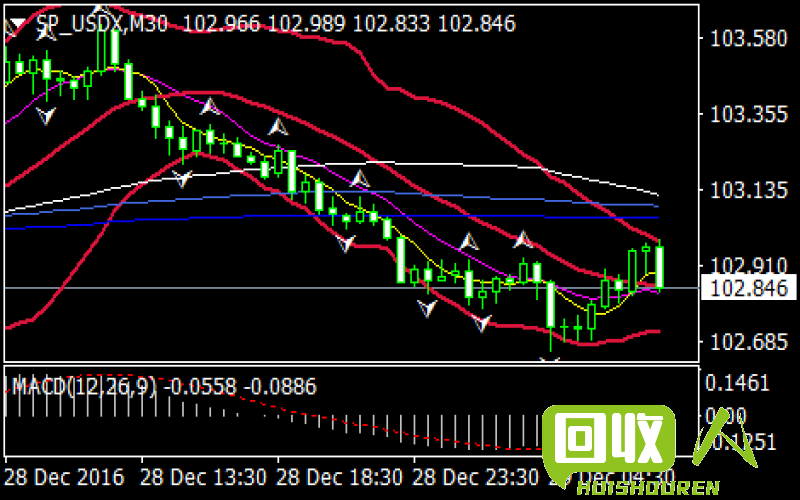The image size is (800, 500).
Task: Click the MACD value -0.0558
Action: coord(199,387)
